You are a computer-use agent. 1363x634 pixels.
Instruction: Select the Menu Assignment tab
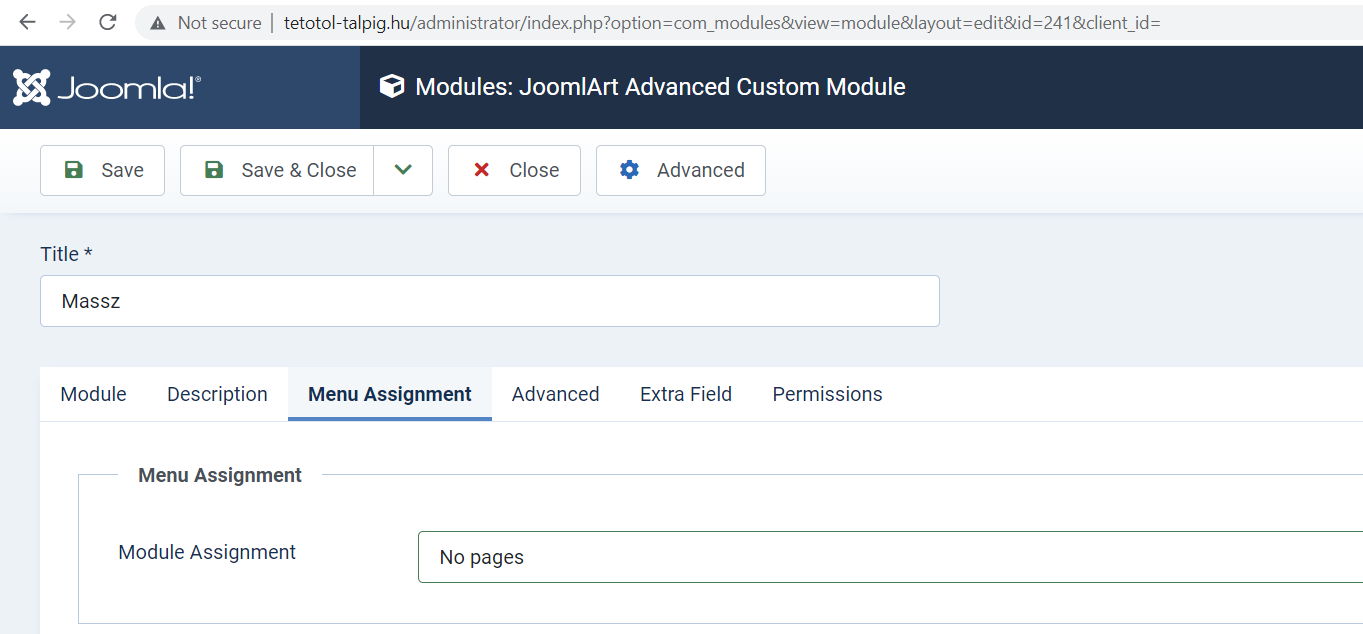pos(390,394)
